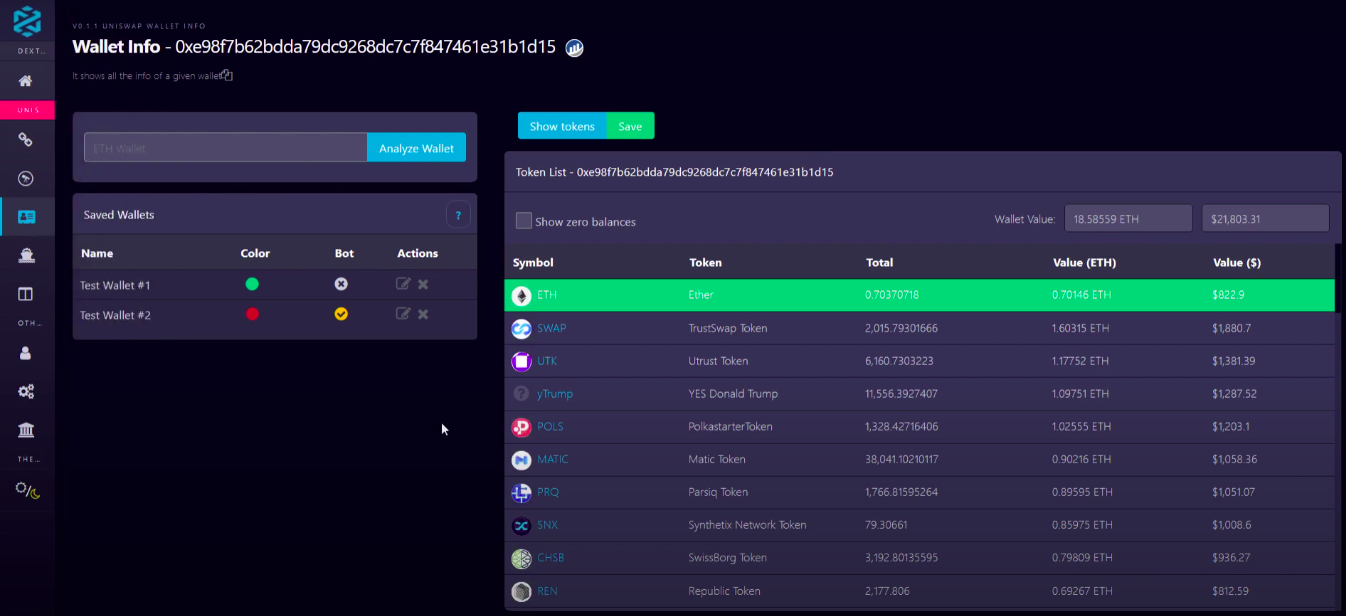Click the $1,880.7 value cell

point(1231,328)
